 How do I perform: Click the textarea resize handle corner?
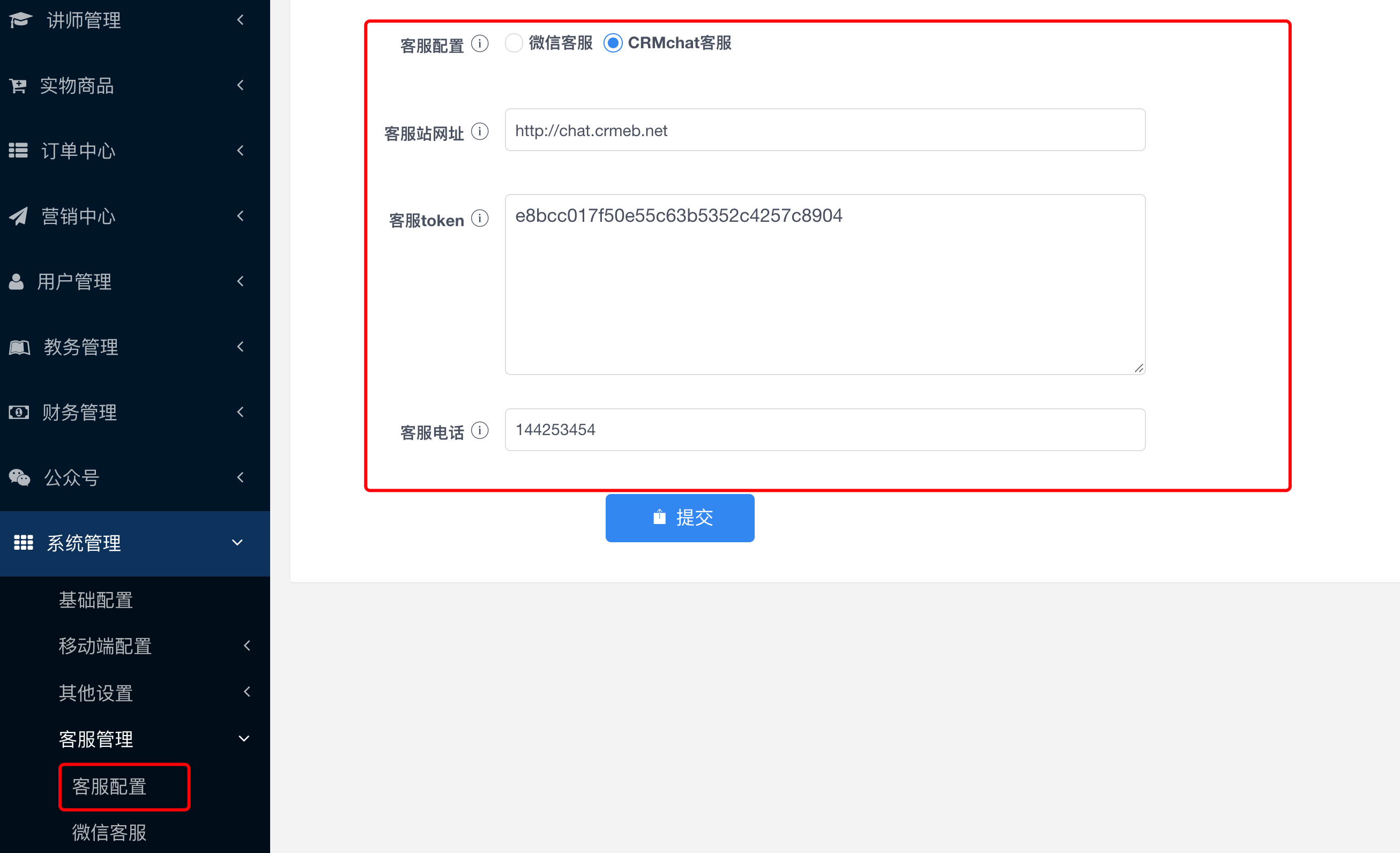(1138, 369)
